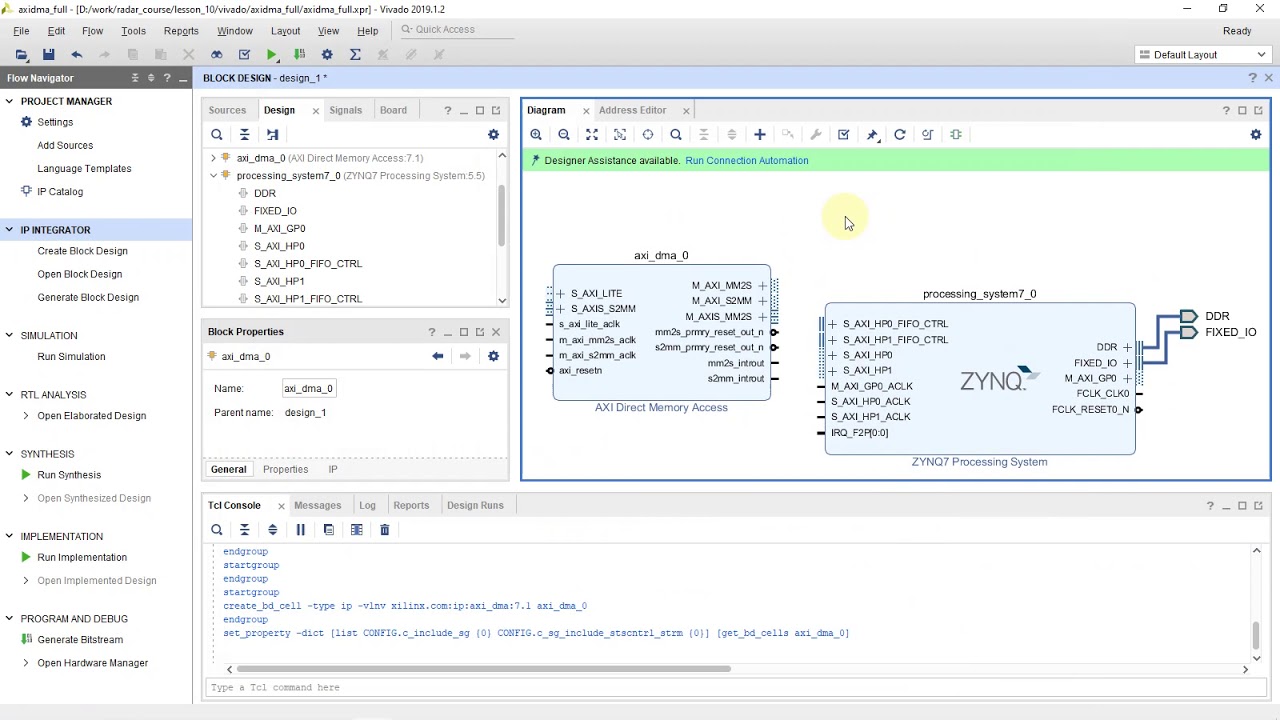Click the binoculars Find icon
Screen dimensions: 1280x720
[x=216, y=54]
